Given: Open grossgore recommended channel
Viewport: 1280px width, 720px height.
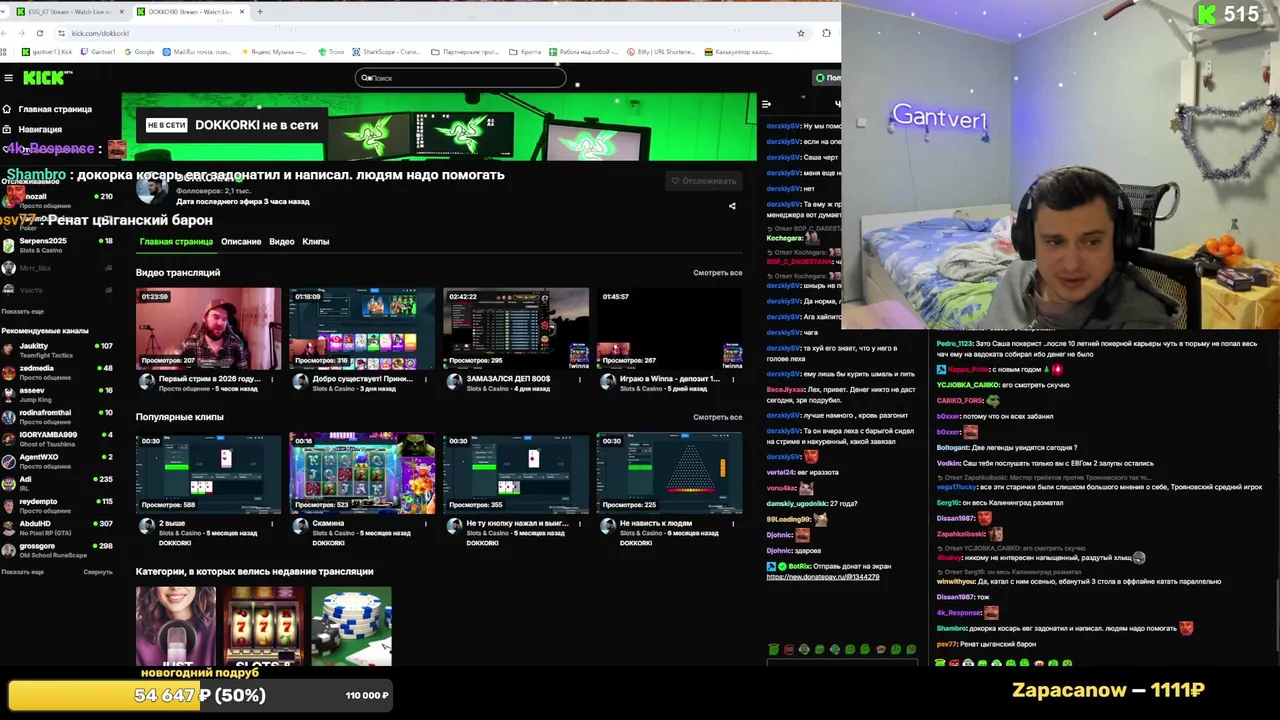Looking at the screenshot, I should pos(57,550).
